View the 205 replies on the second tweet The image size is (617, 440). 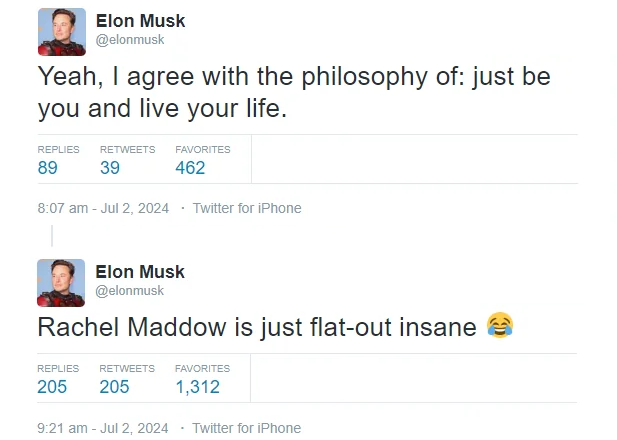pyautogui.click(x=52, y=387)
